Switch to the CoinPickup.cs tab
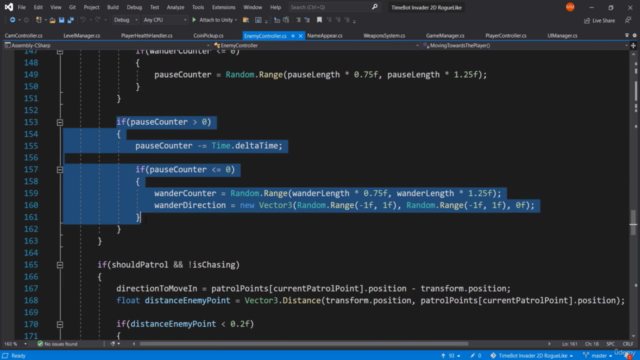 click(x=208, y=36)
